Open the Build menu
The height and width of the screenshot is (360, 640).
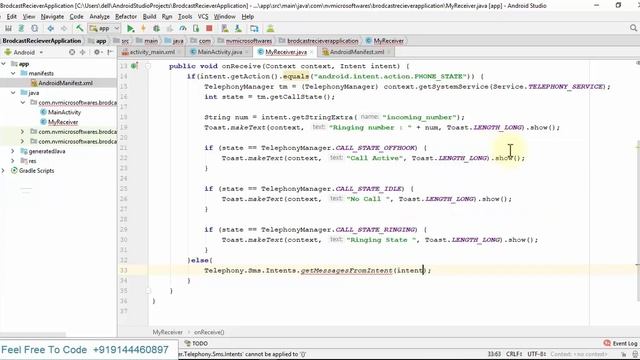(x=149, y=17)
